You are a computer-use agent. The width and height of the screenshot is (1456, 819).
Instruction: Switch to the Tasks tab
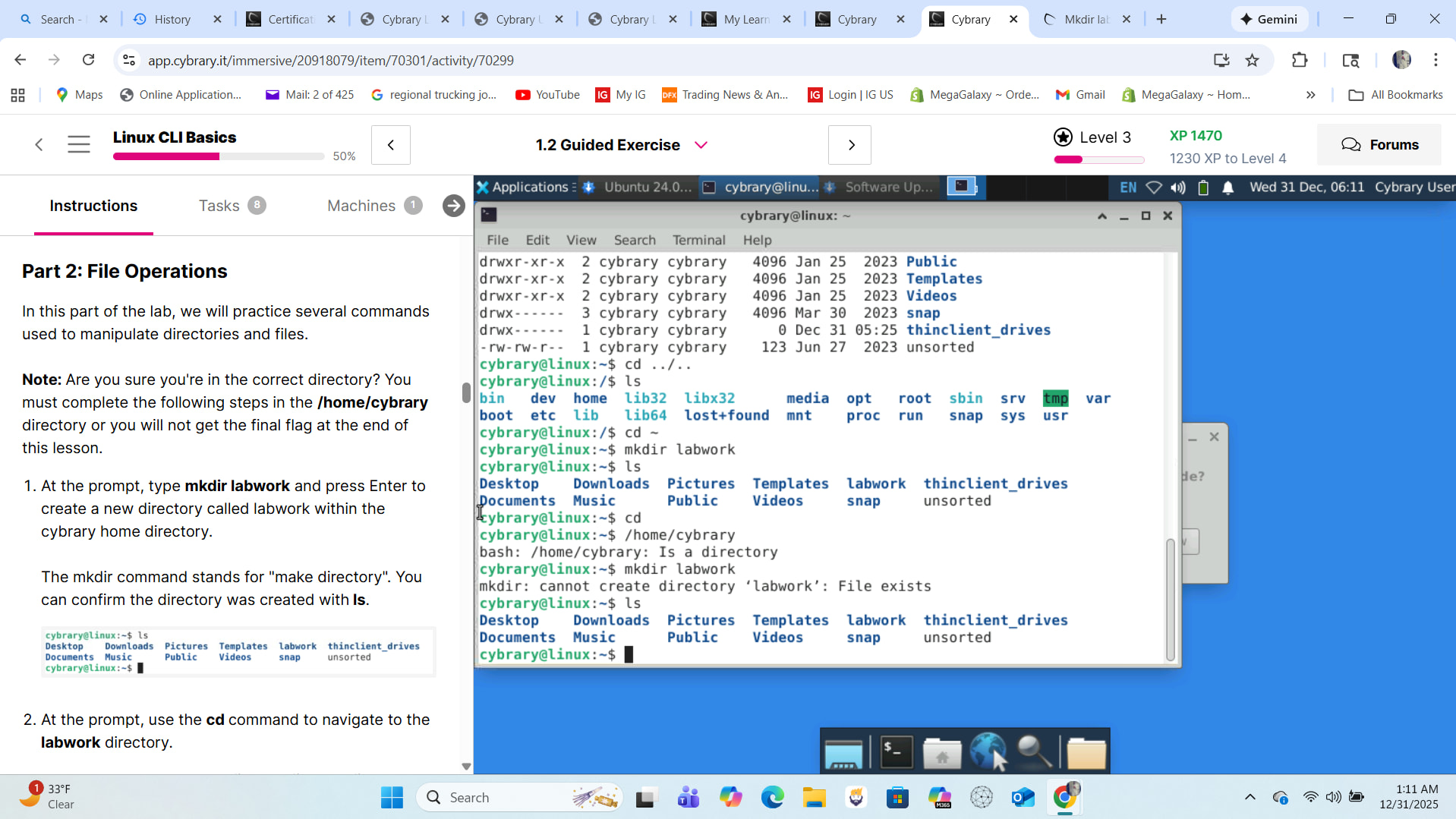(x=219, y=206)
